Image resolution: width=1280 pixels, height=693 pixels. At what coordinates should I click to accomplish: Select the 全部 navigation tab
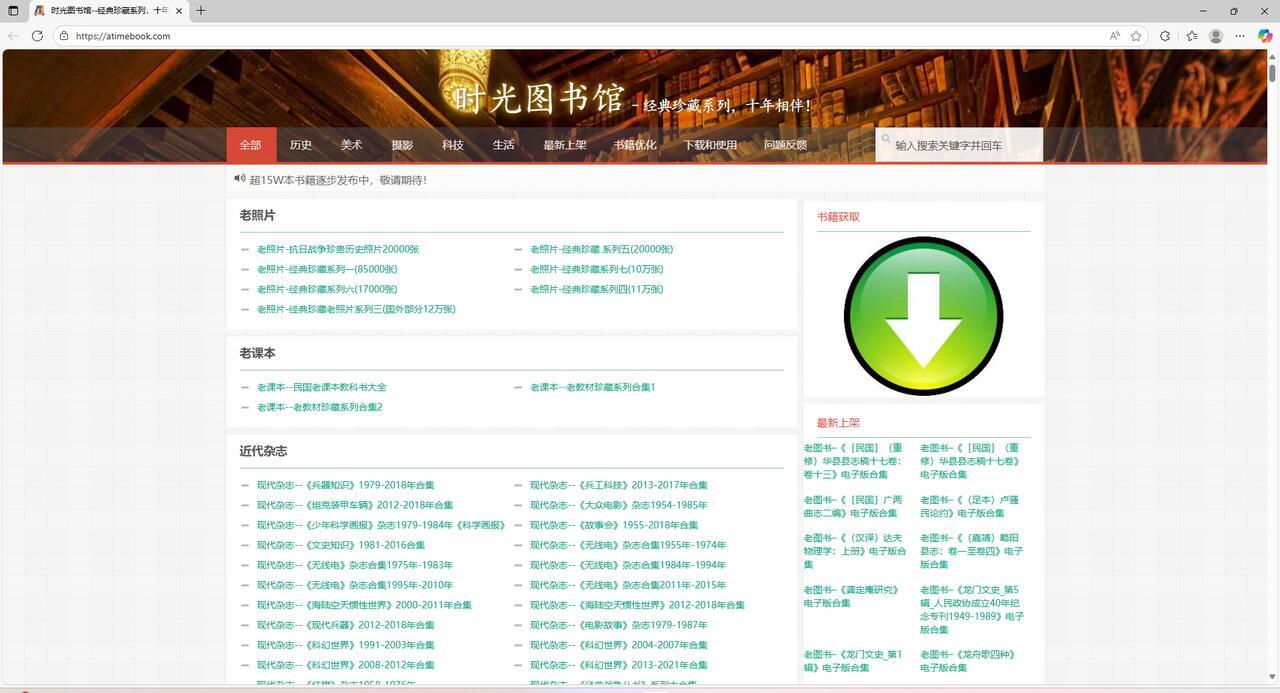tap(250, 145)
